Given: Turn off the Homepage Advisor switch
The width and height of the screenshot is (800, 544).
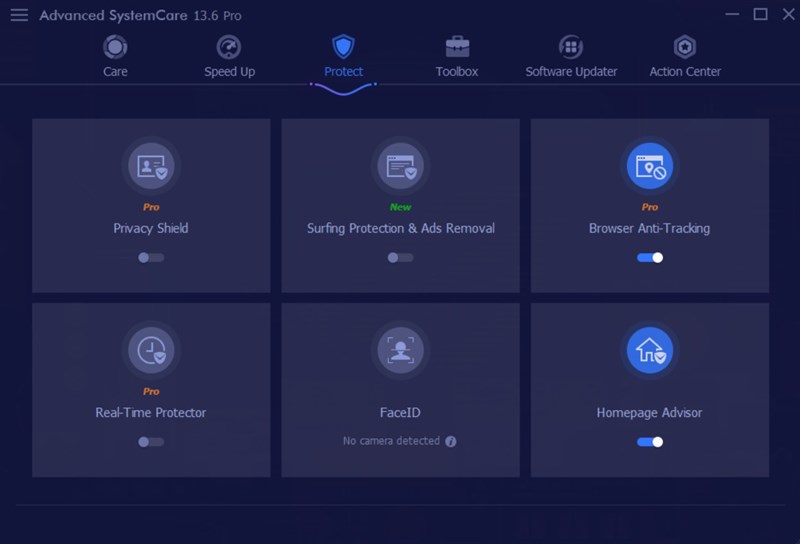Looking at the screenshot, I should click(650, 442).
